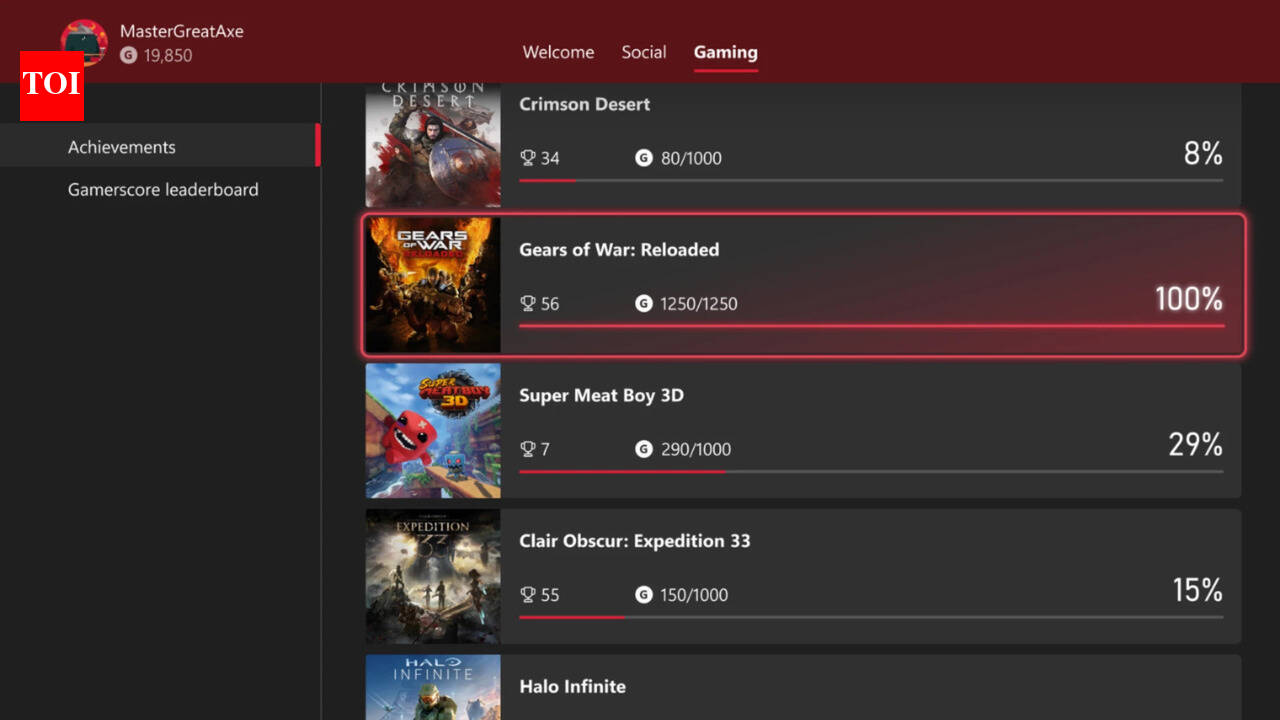This screenshot has width=1280, height=720.
Task: Switch to the Social tab
Action: [x=644, y=52]
